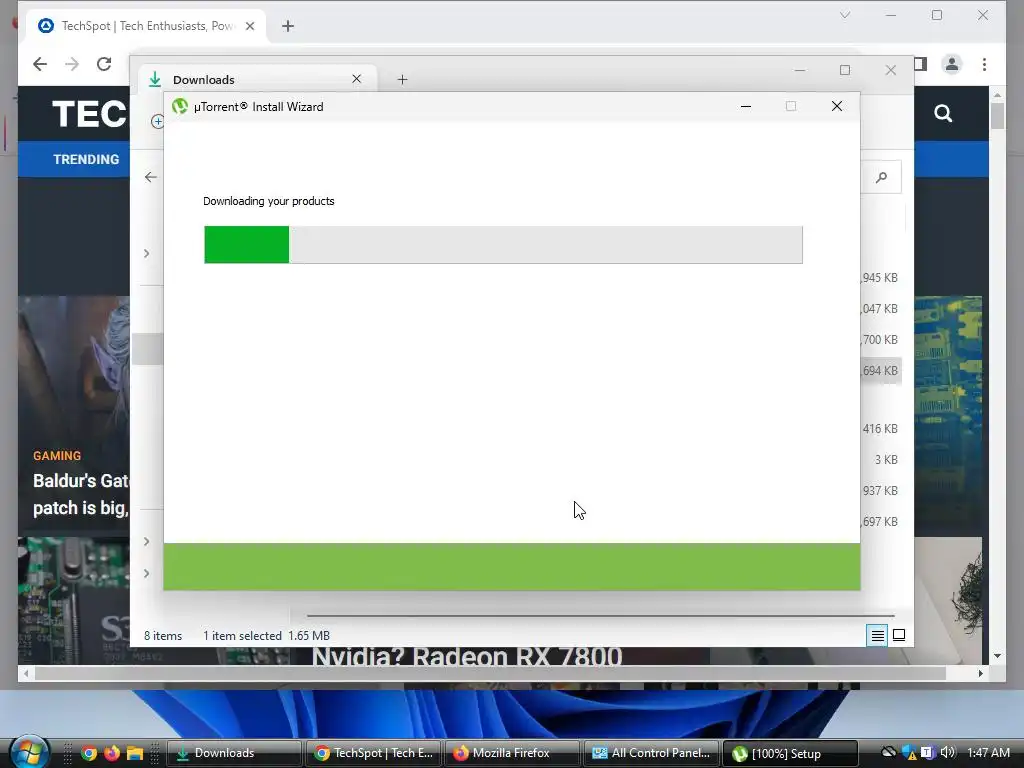Switch to [100%] Setup taskbar button

pyautogui.click(x=791, y=753)
